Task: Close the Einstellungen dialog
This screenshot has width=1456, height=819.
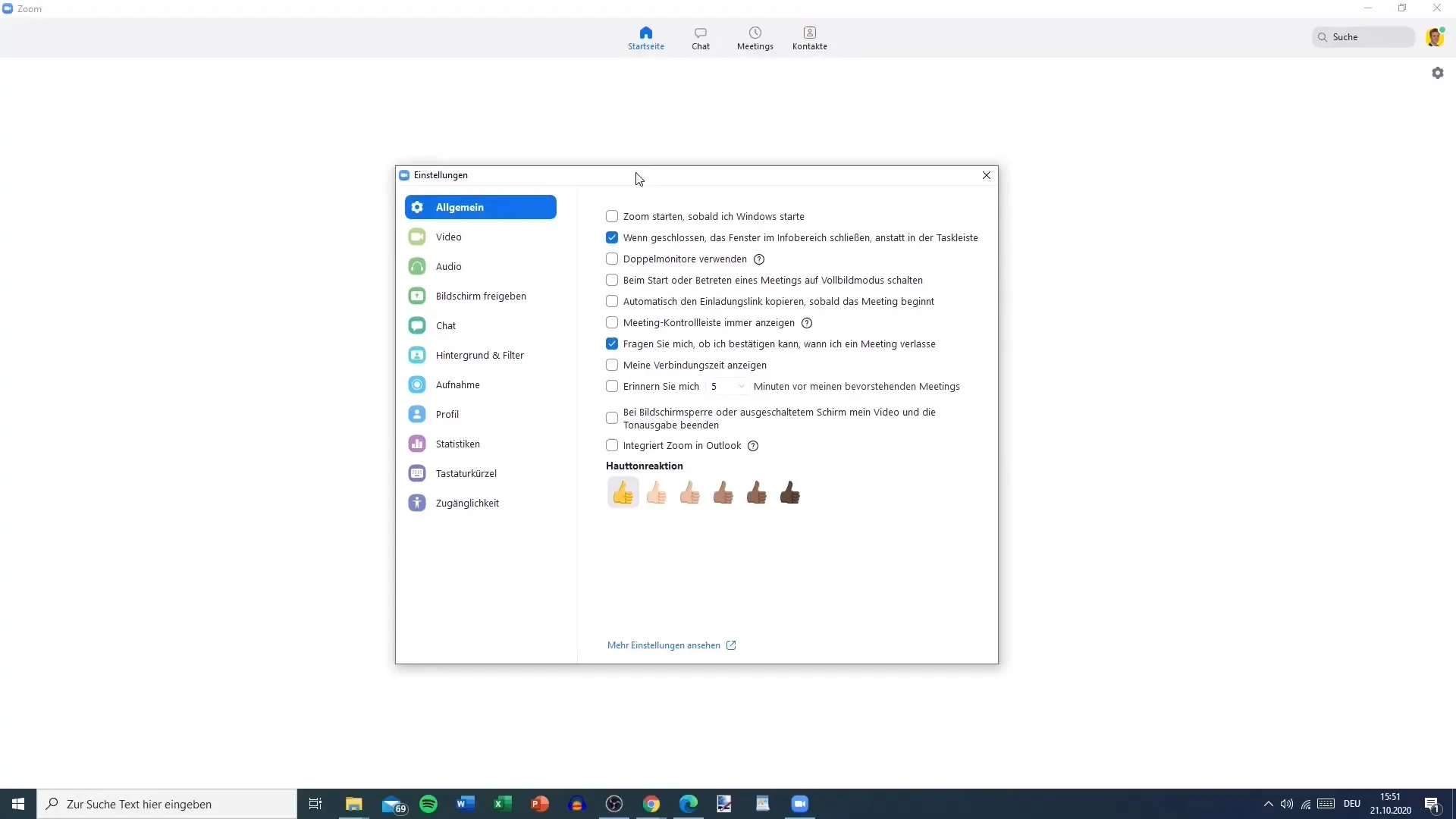Action: [x=986, y=175]
